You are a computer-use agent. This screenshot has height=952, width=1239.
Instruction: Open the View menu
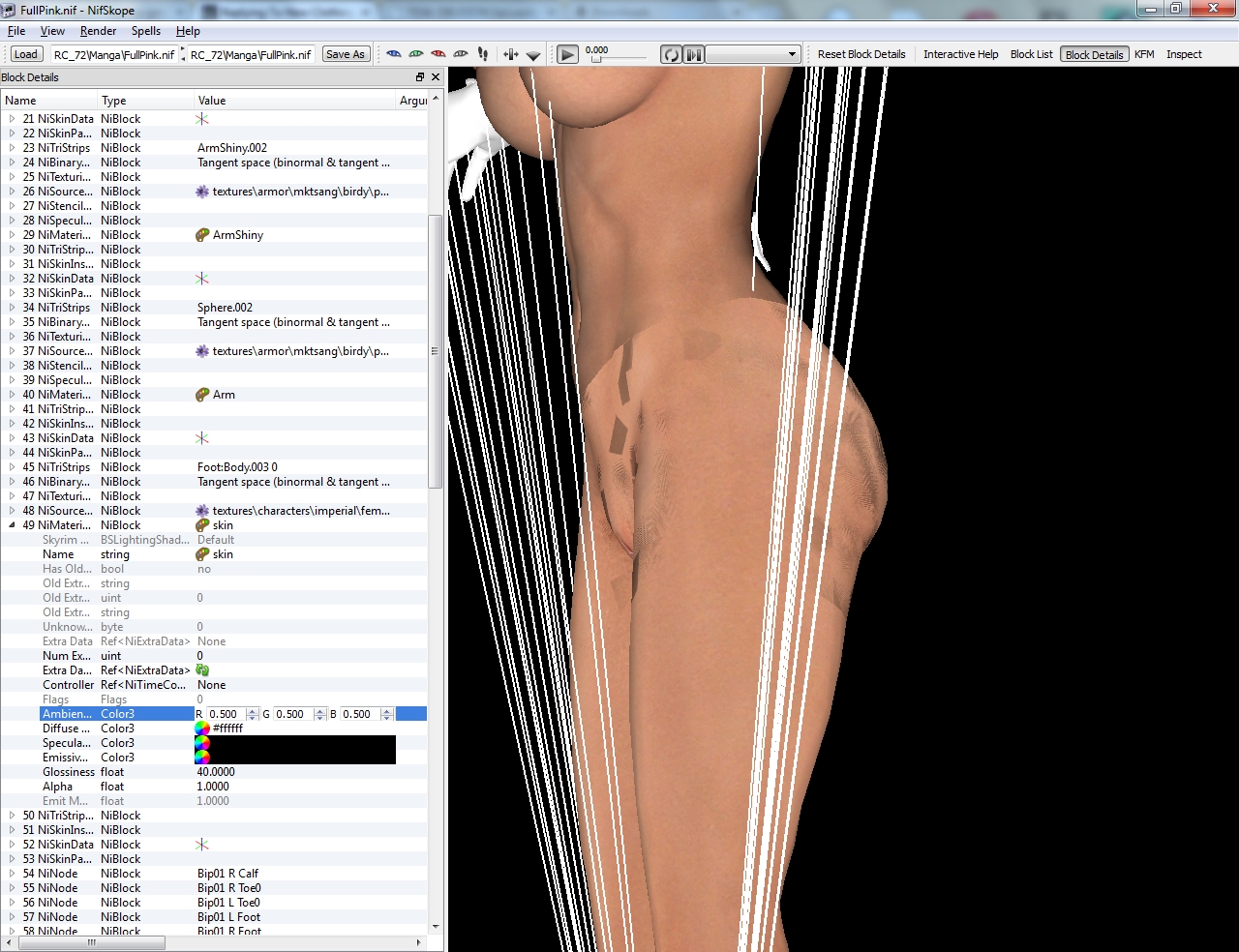click(52, 31)
